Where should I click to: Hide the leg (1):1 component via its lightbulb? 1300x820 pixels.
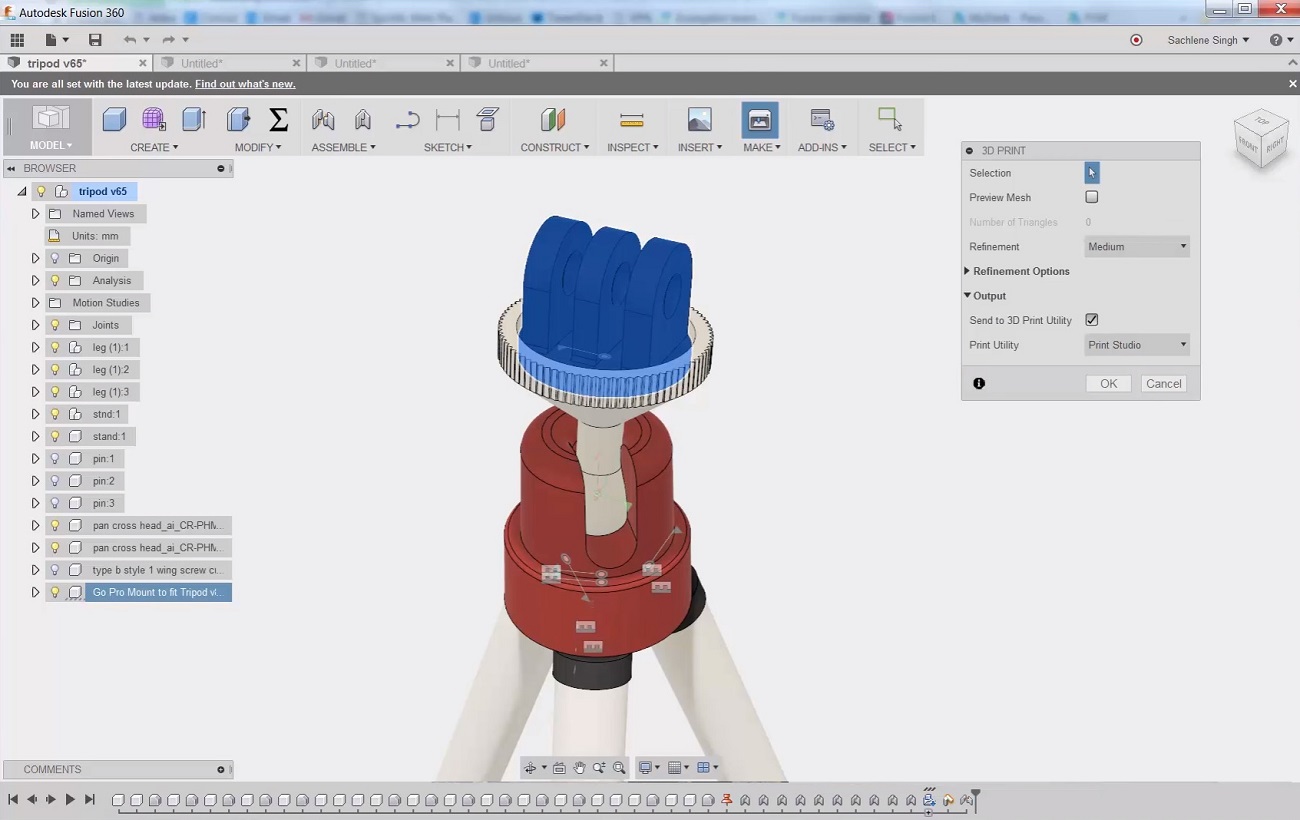coord(54,347)
